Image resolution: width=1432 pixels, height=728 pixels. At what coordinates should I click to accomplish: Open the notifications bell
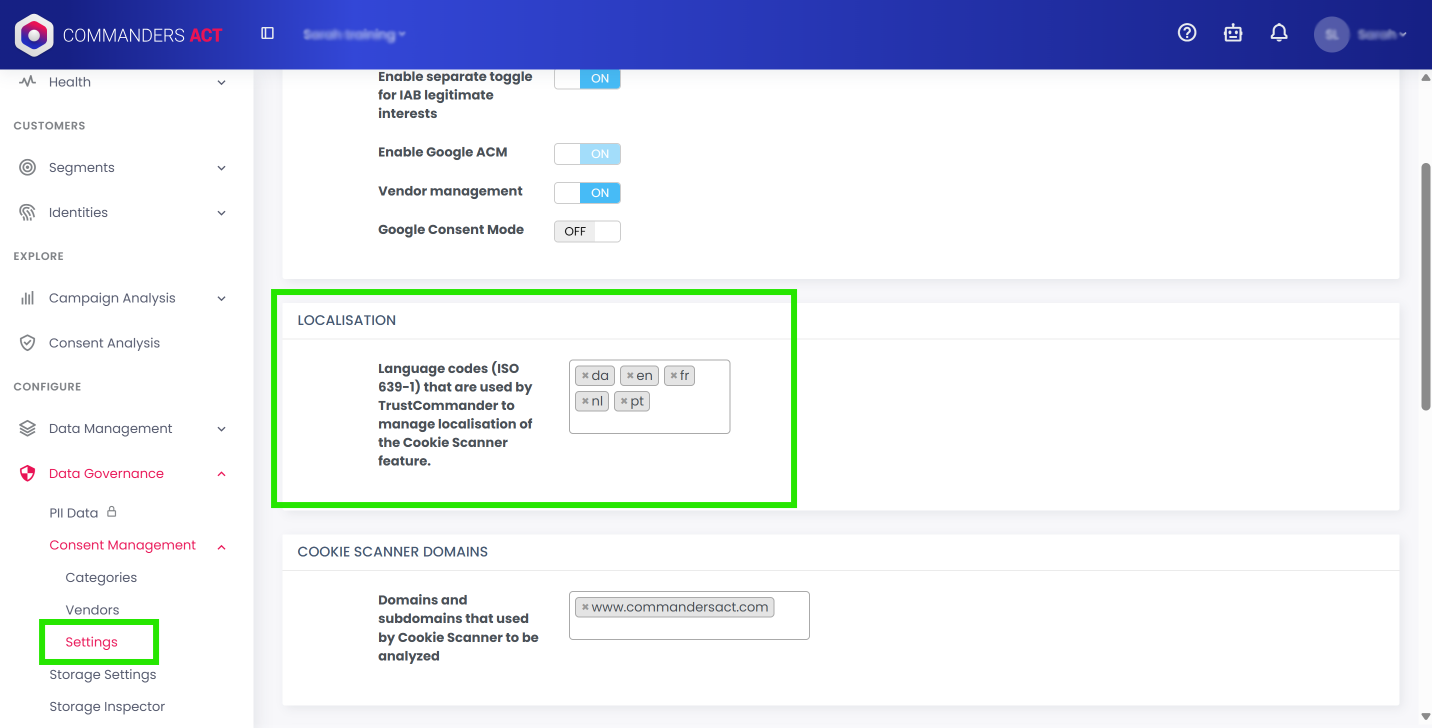1279,33
